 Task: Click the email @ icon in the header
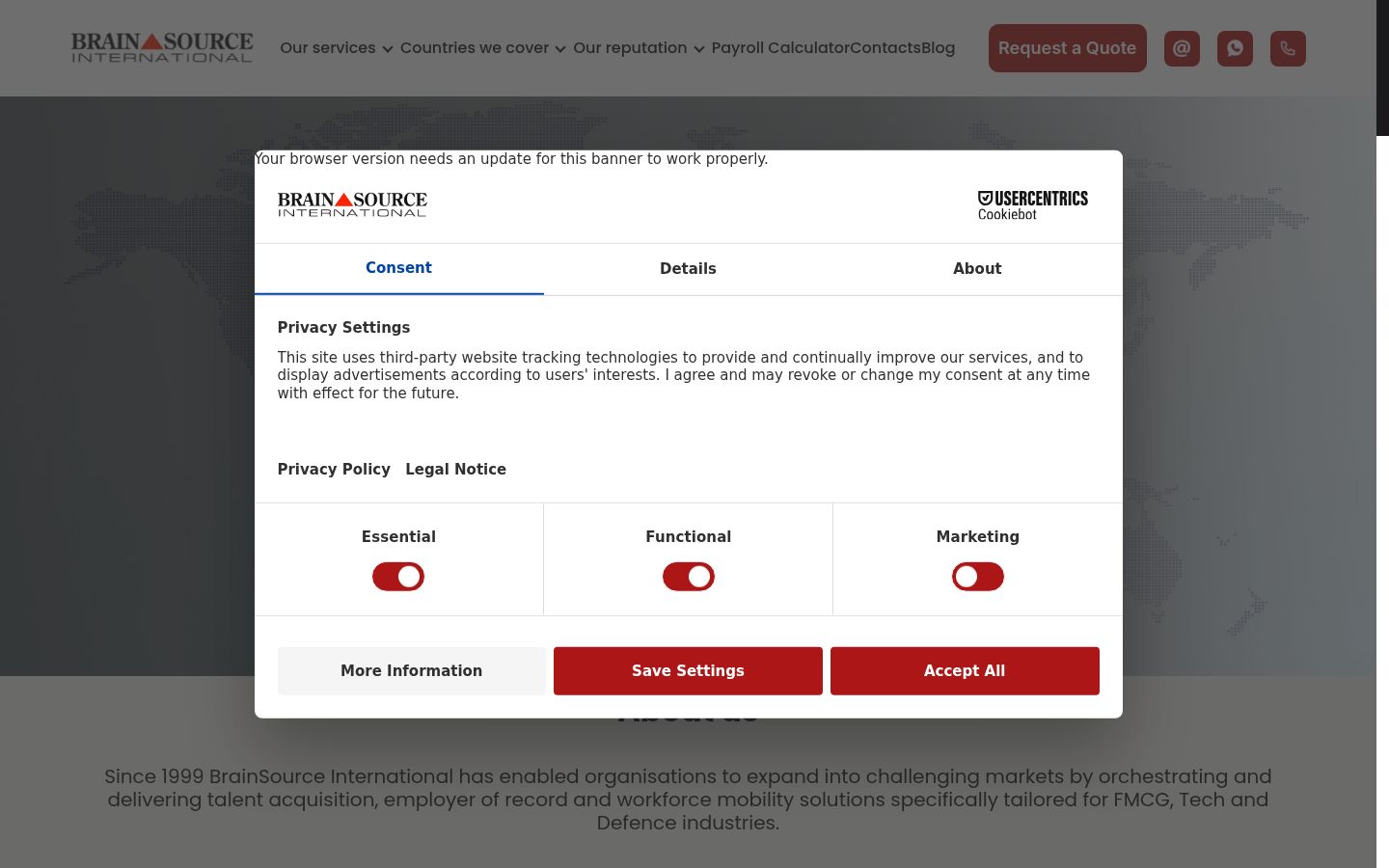[x=1182, y=48]
